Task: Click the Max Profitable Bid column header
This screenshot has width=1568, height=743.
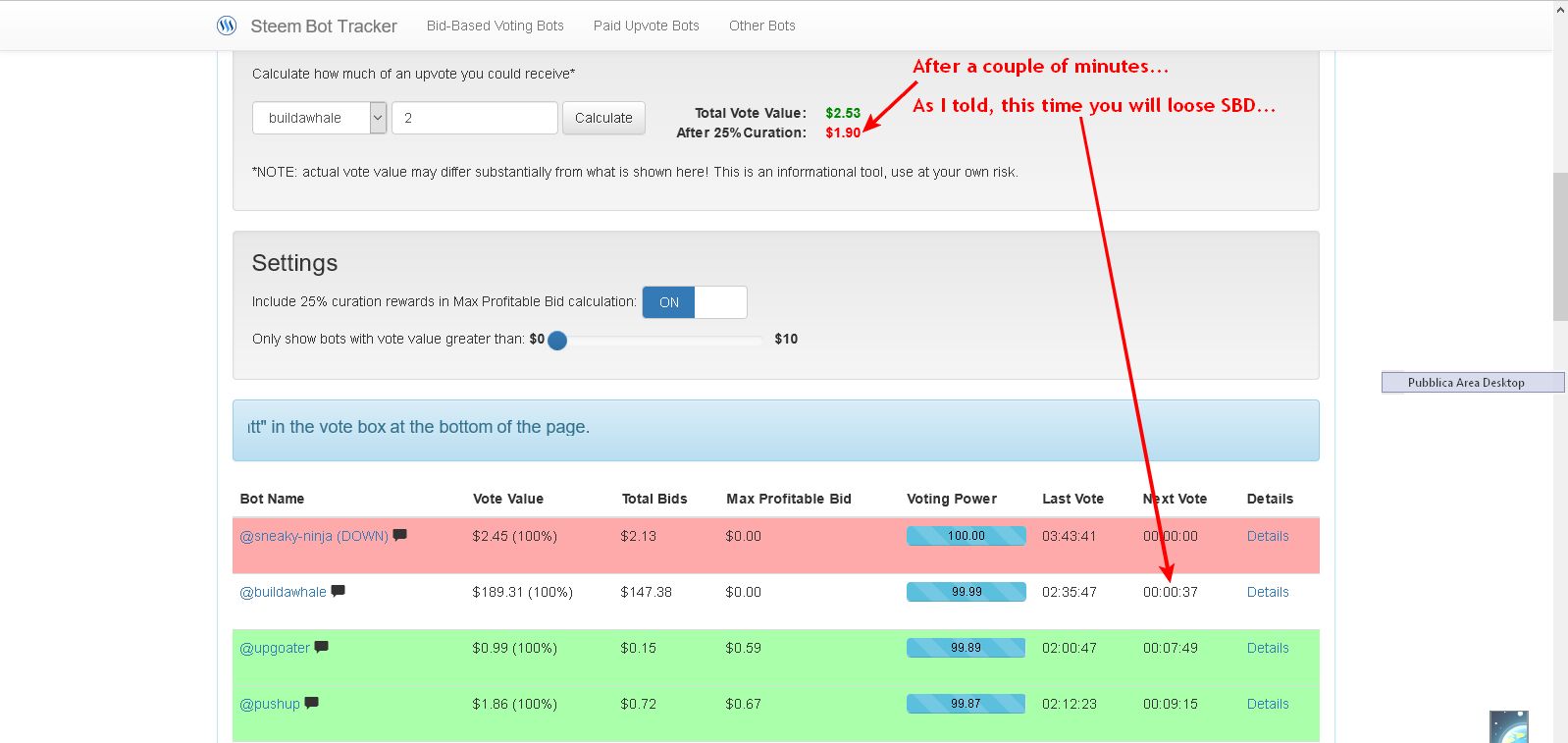Action: [x=789, y=499]
